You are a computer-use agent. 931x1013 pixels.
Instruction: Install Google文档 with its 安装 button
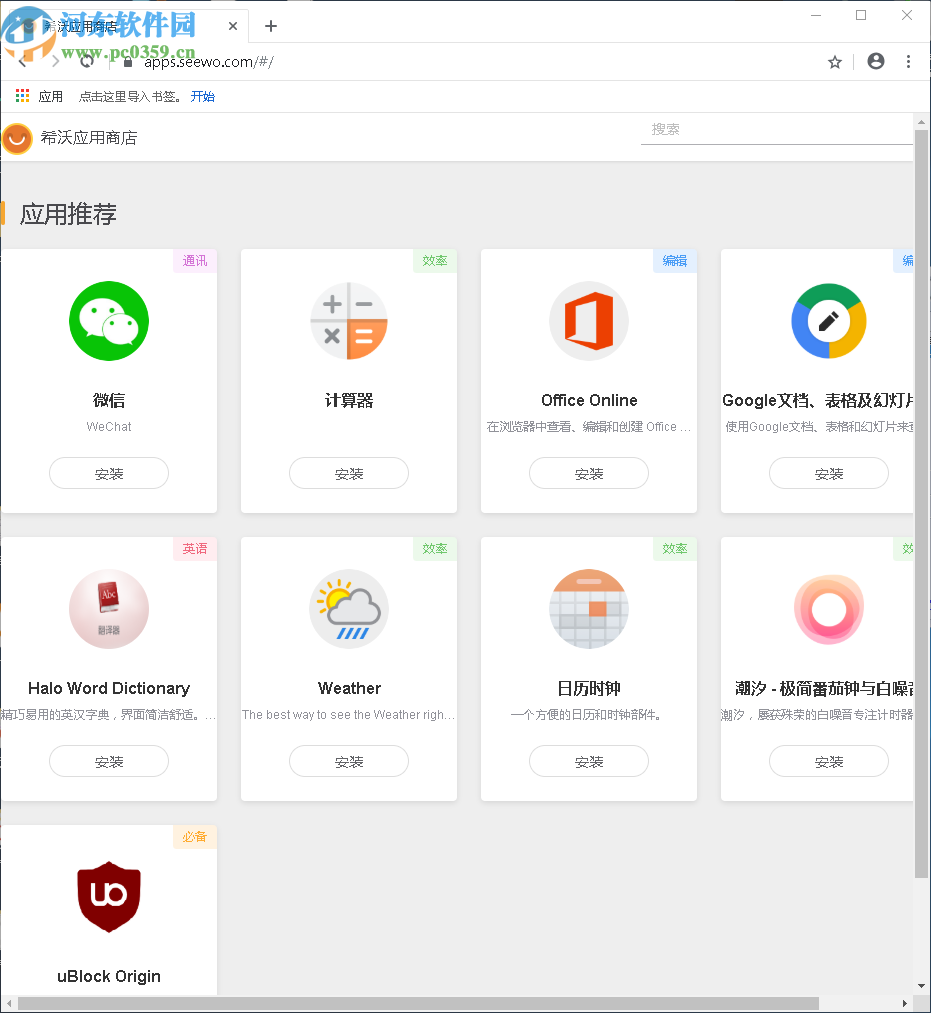click(x=829, y=474)
